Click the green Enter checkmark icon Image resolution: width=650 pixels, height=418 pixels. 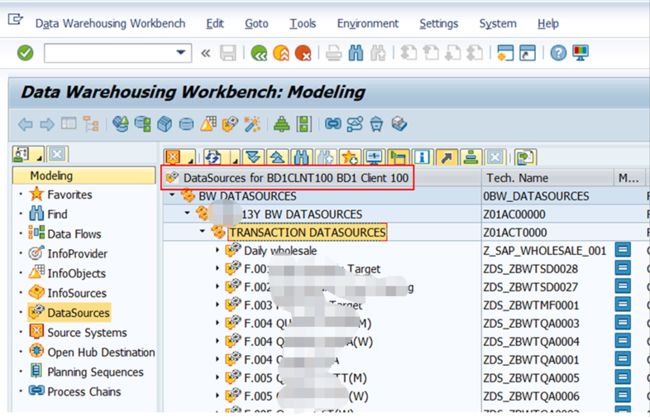25,53
